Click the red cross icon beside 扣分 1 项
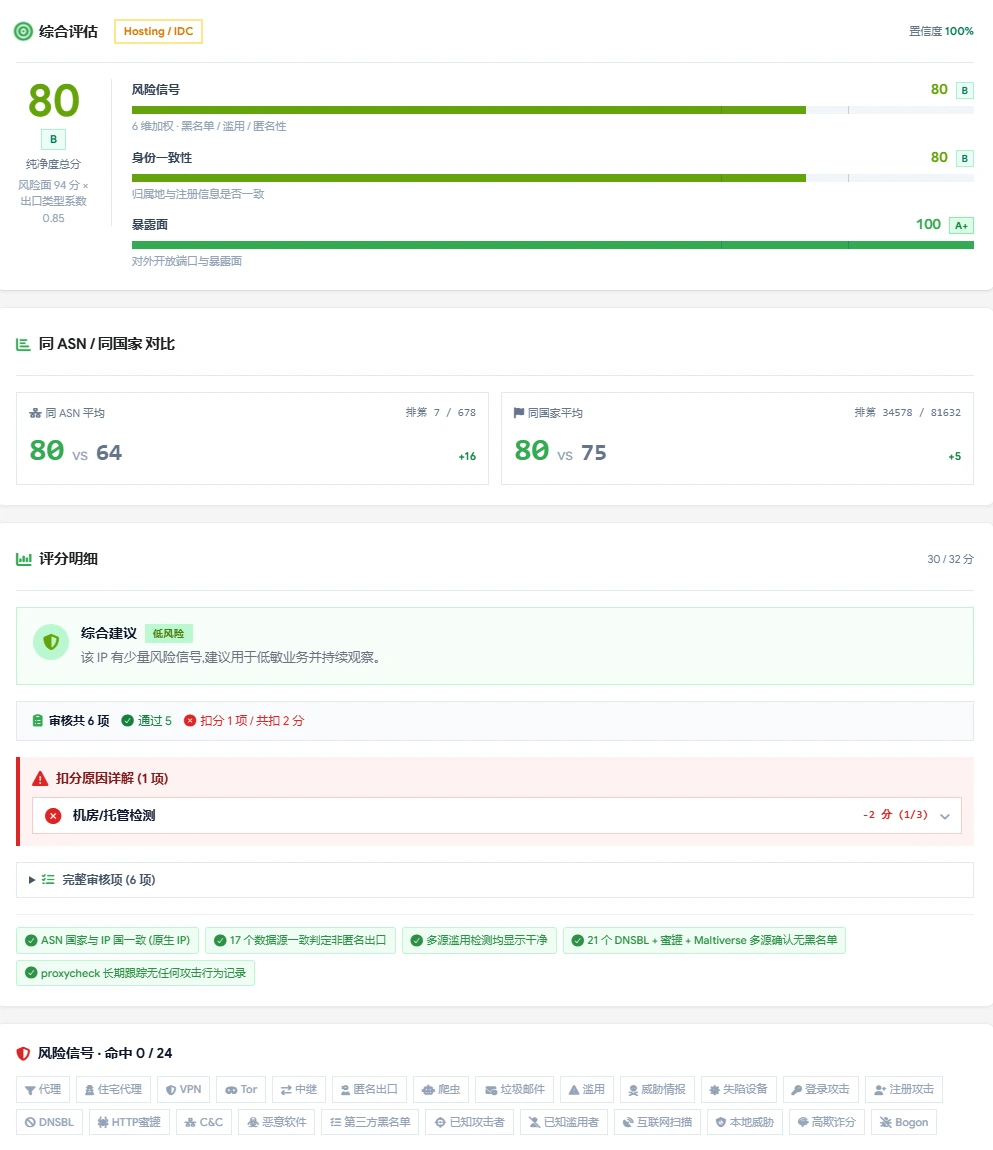This screenshot has height=1150, width=993. 190,721
